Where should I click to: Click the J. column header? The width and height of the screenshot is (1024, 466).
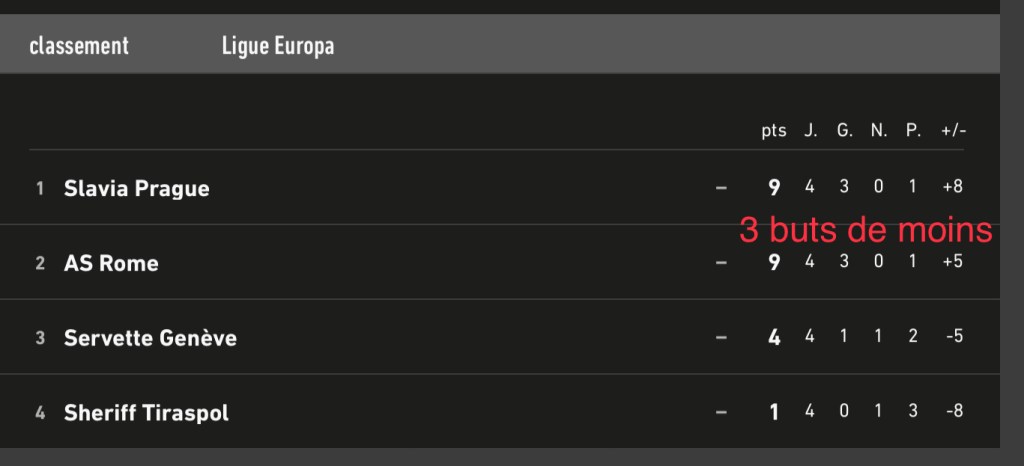pos(810,131)
